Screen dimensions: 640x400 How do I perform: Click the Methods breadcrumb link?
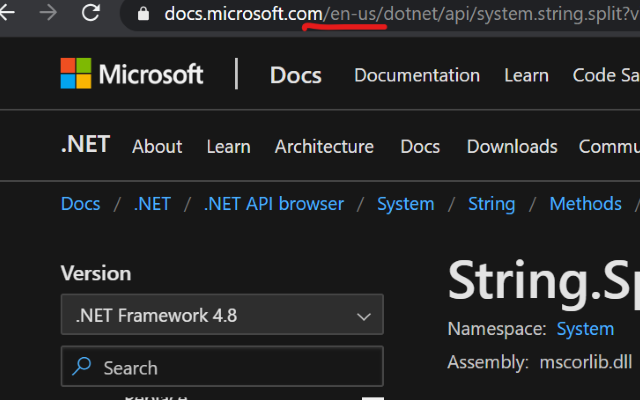point(586,203)
